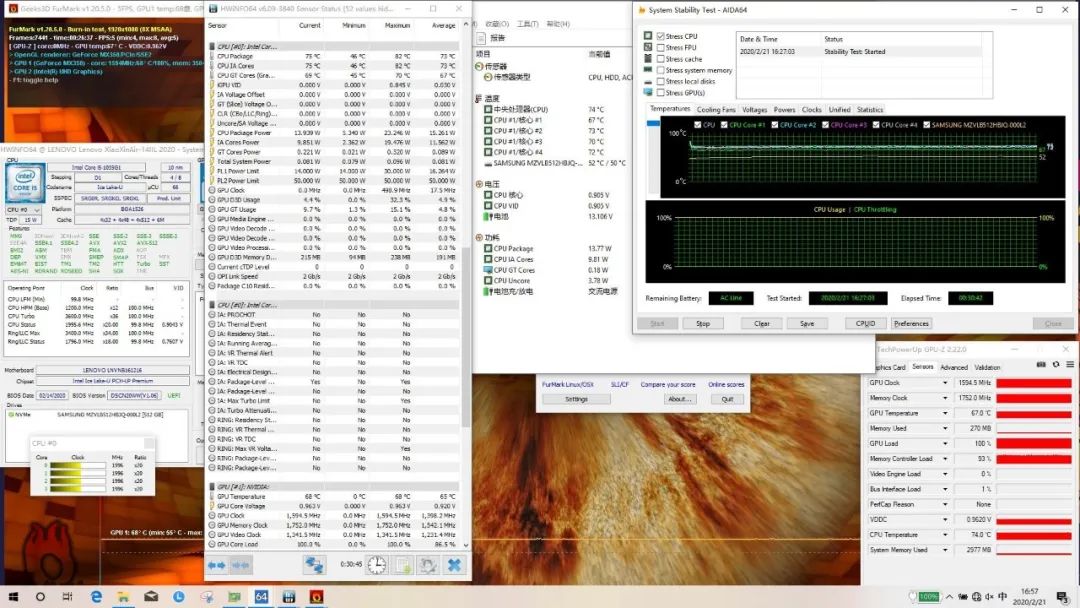Toggle Stress GPU(s) checkbox

pos(661,93)
